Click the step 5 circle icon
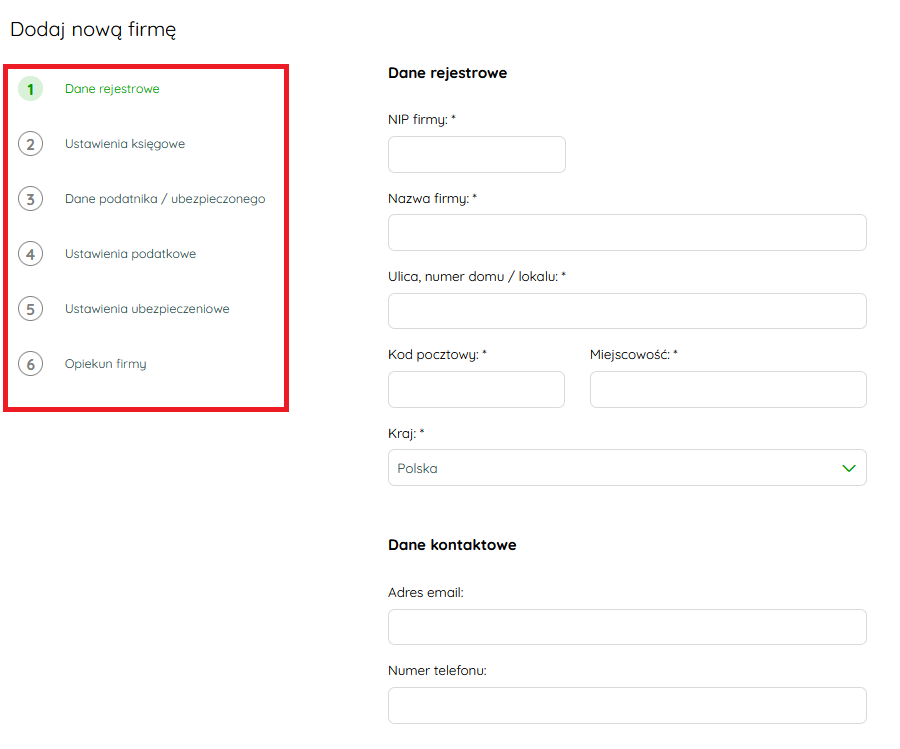The width and height of the screenshot is (900, 749). click(x=30, y=309)
